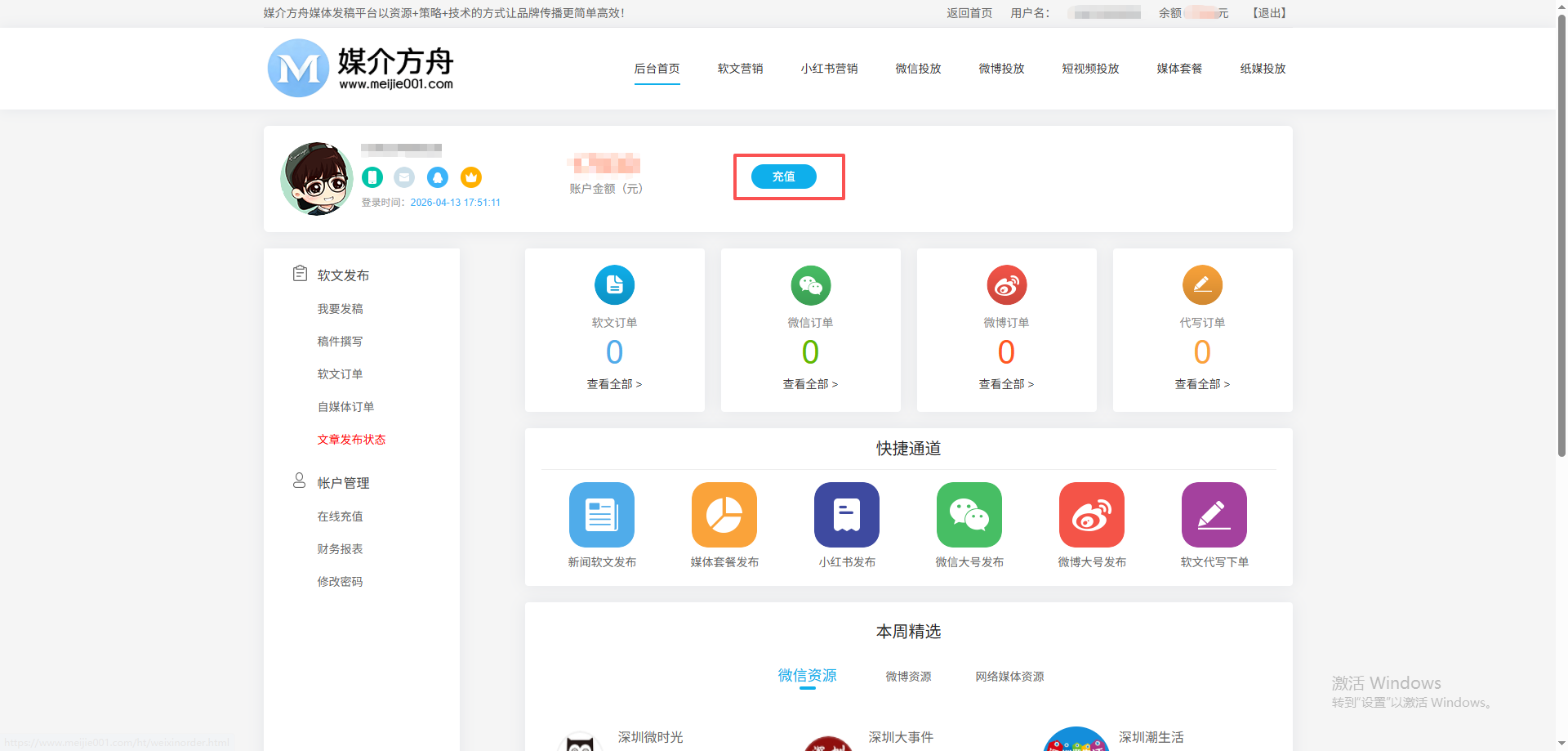Image resolution: width=1568 pixels, height=751 pixels.
Task: View all 微博订单 via 查看全部
Action: click(1006, 384)
